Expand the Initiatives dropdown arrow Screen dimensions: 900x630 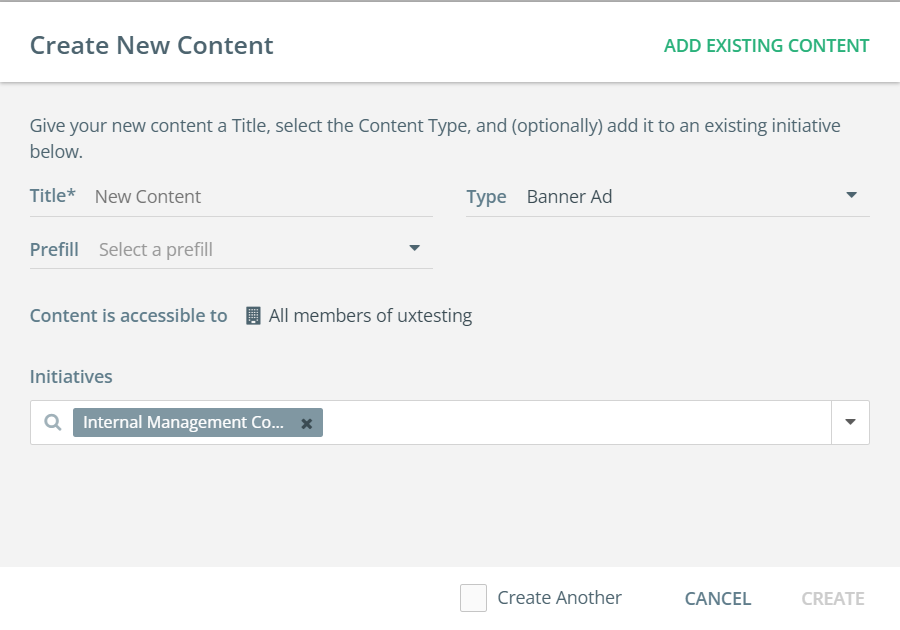pos(850,423)
